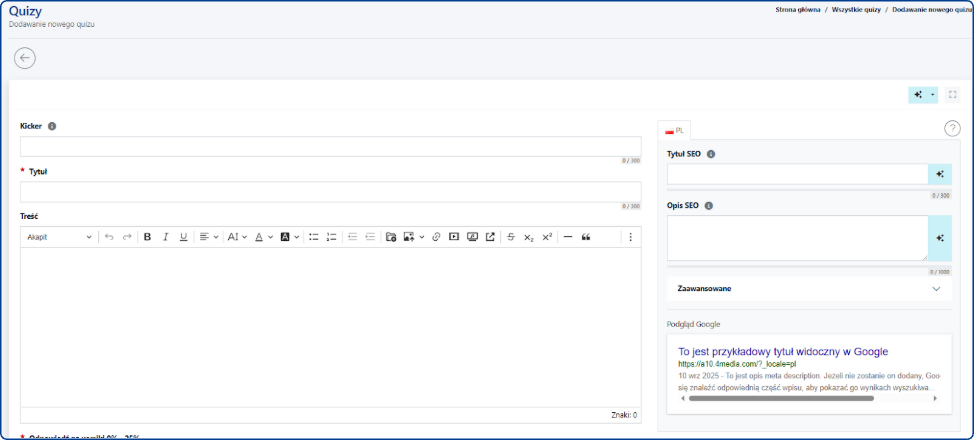The height and width of the screenshot is (440, 974).
Task: Insert a link in the editor
Action: click(x=436, y=237)
